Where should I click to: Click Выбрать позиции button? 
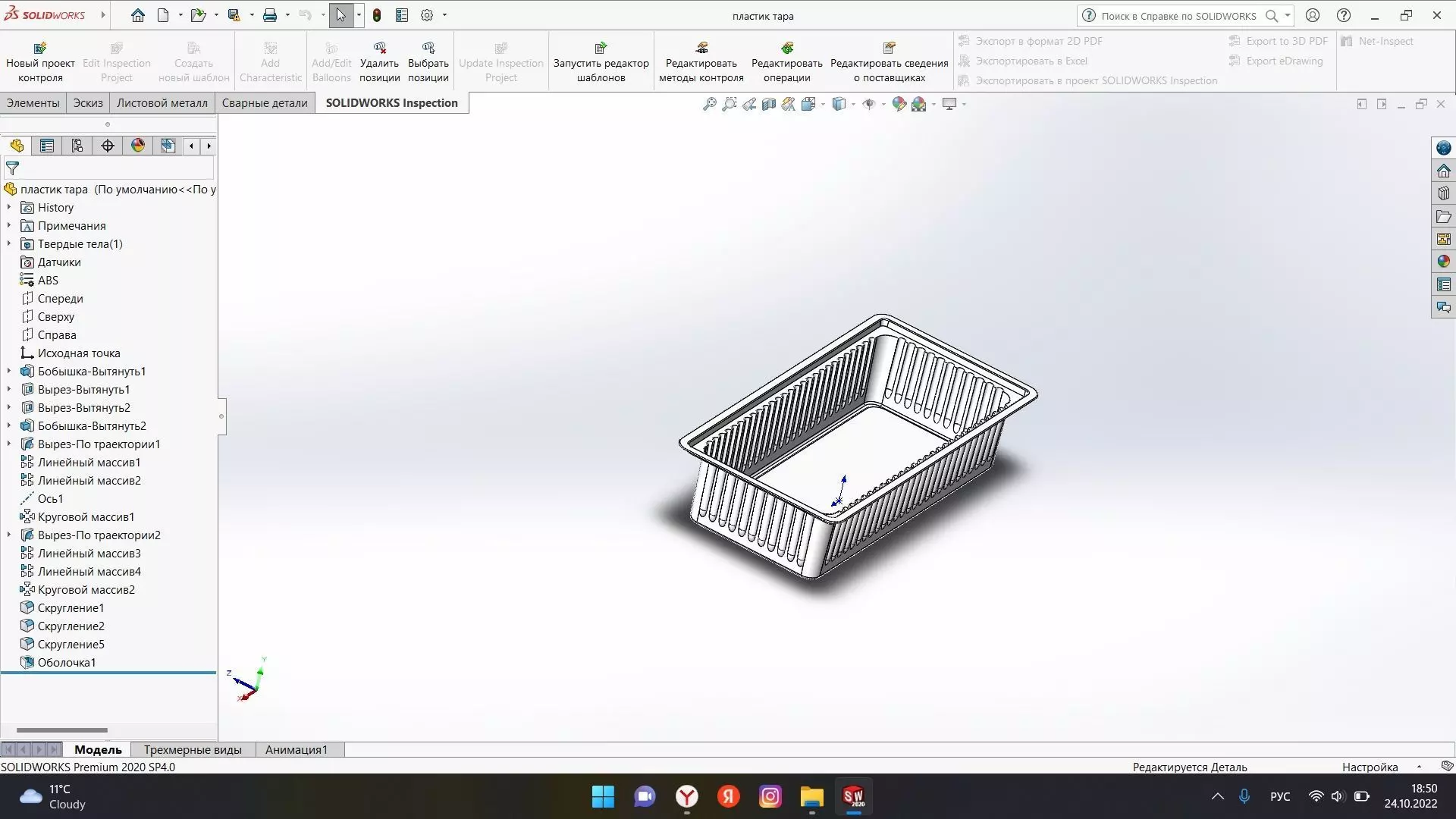pyautogui.click(x=428, y=61)
